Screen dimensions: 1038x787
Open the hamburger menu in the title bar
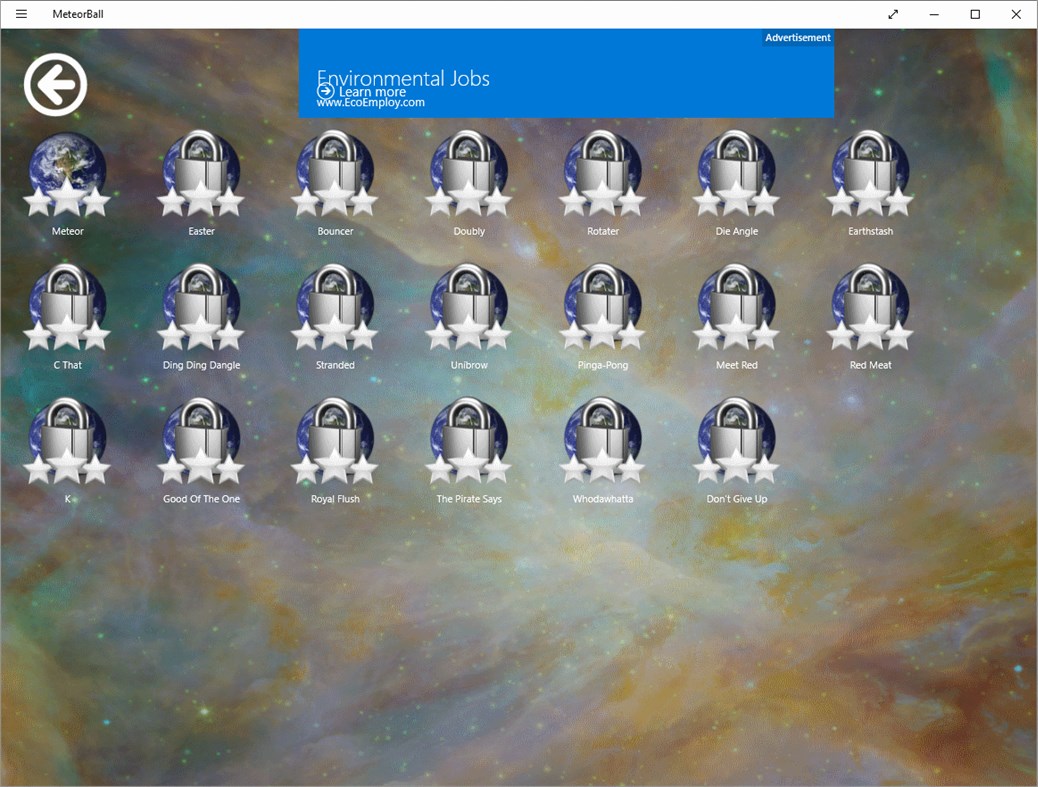pos(21,14)
